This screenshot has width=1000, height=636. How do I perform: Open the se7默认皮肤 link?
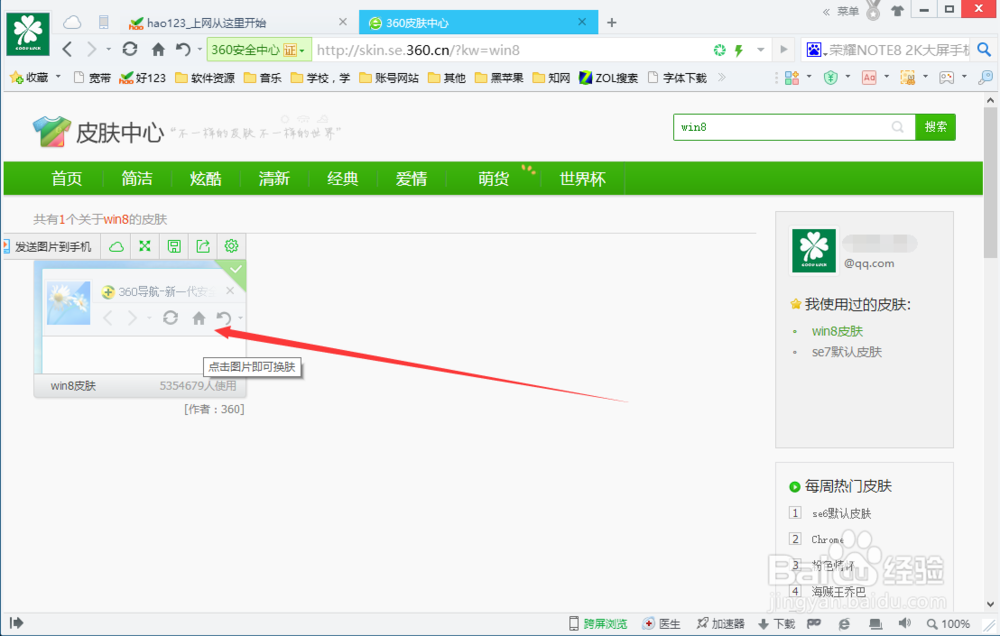(x=846, y=352)
